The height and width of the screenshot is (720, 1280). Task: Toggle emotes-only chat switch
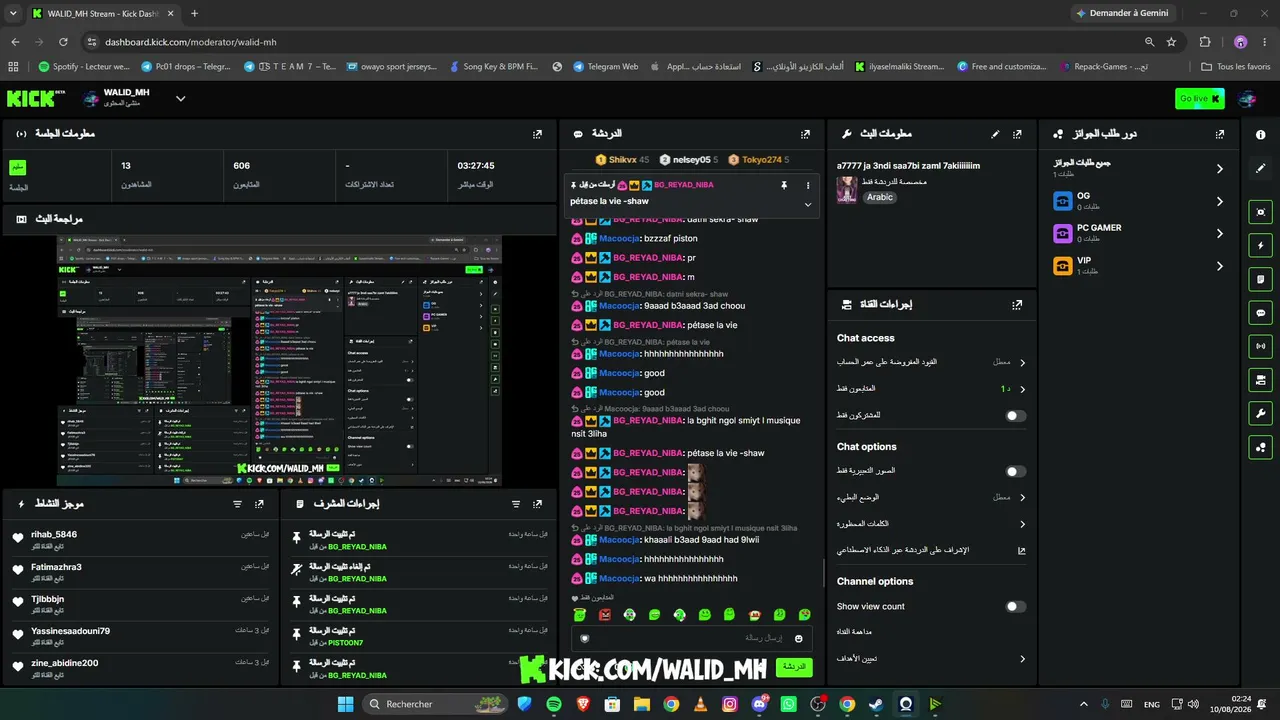[x=1015, y=471]
